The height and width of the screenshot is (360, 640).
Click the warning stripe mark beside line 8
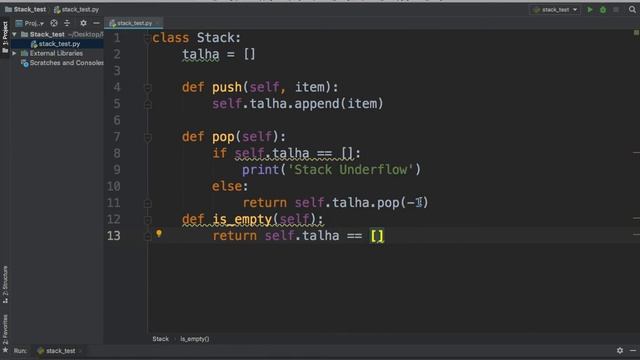point(636,153)
